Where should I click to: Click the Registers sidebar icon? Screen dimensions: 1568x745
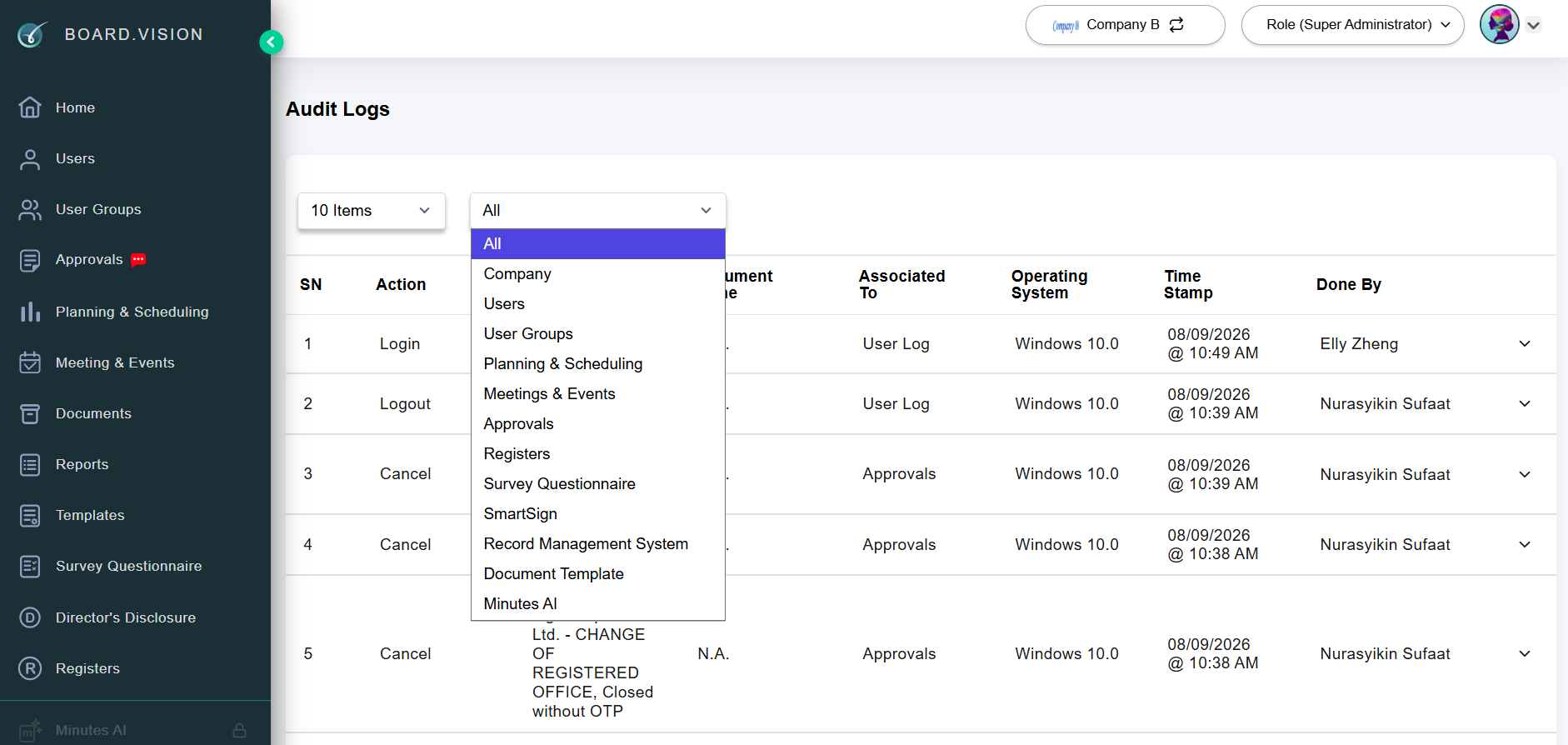tap(30, 668)
